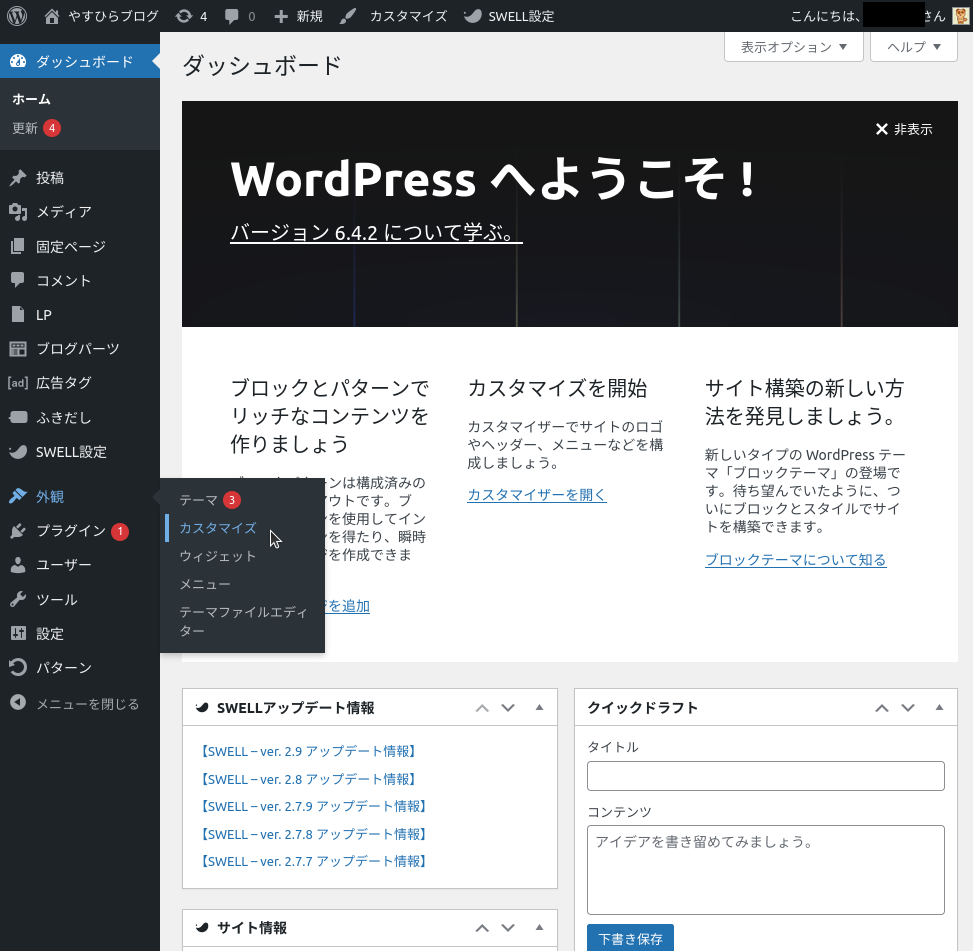Click the ツール wrench icon in sidebar
Viewport: 973px width, 951px height.
(x=18, y=600)
